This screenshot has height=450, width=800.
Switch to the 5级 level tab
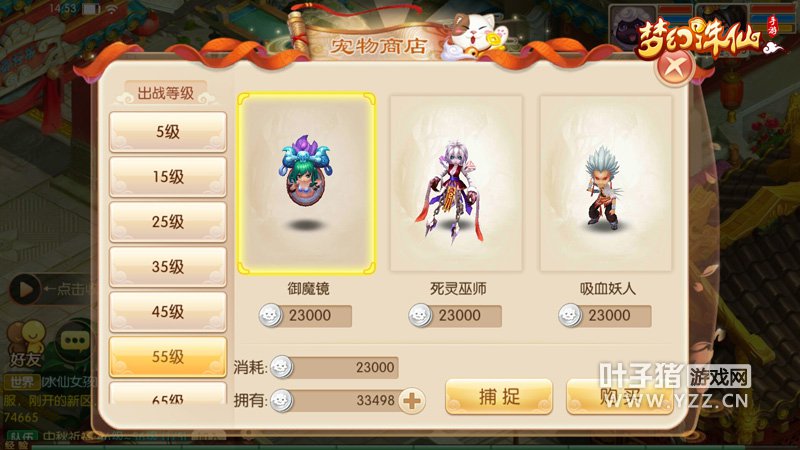tap(168, 132)
